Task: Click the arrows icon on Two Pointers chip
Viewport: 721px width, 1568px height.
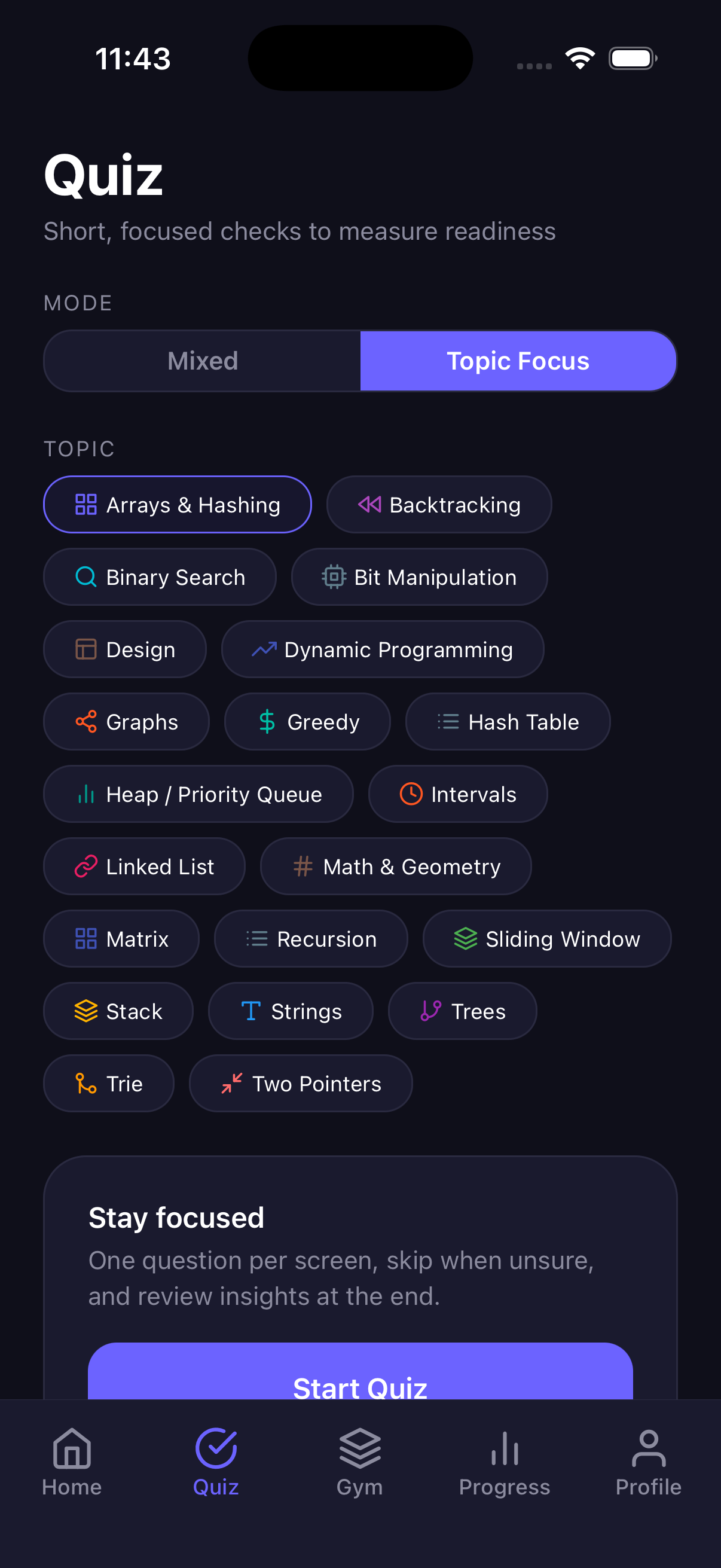Action: pyautogui.click(x=232, y=1084)
